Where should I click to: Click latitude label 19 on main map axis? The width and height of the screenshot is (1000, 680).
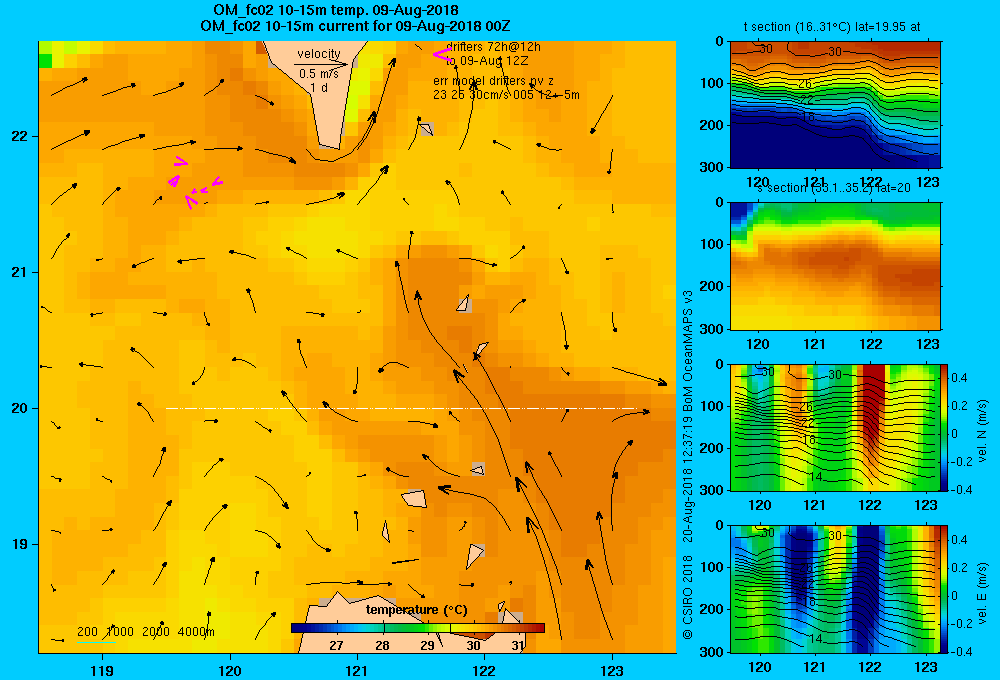click(20, 544)
